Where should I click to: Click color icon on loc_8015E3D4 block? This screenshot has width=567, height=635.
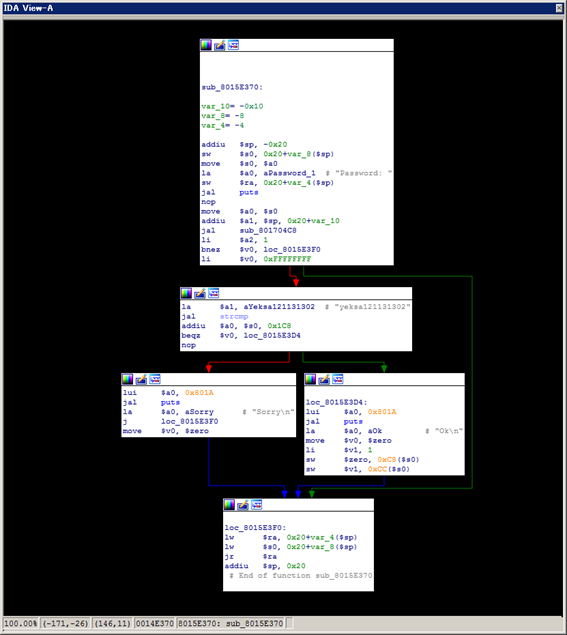click(310, 379)
